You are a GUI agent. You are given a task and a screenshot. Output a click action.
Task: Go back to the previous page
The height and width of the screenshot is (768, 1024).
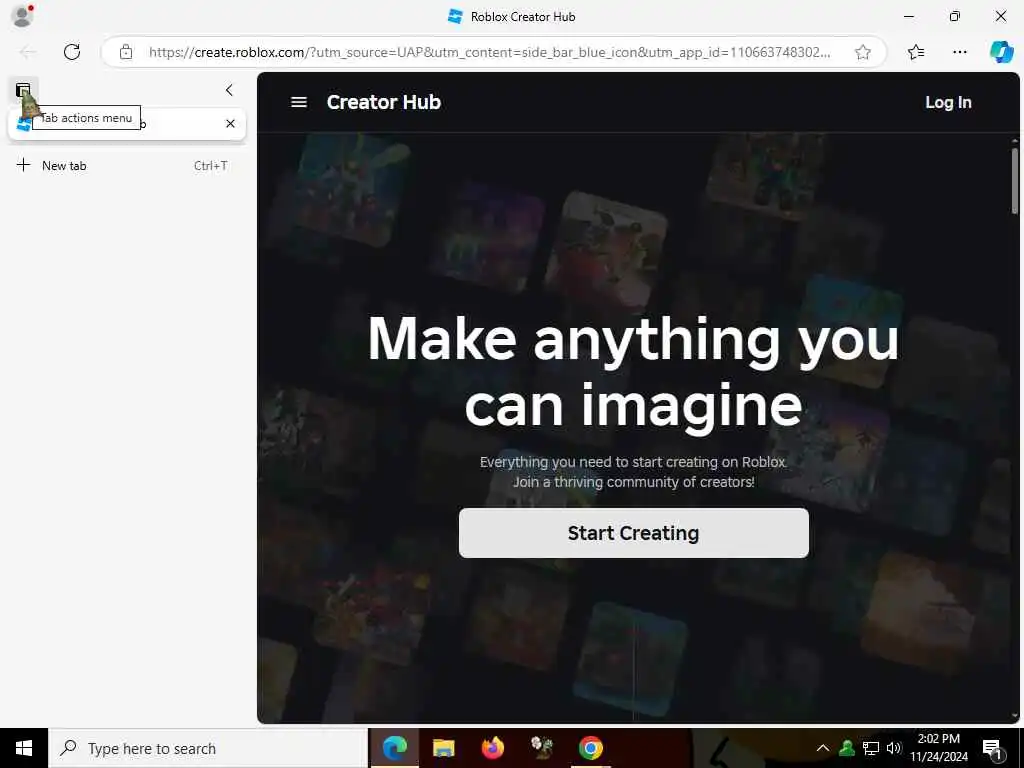coord(27,52)
